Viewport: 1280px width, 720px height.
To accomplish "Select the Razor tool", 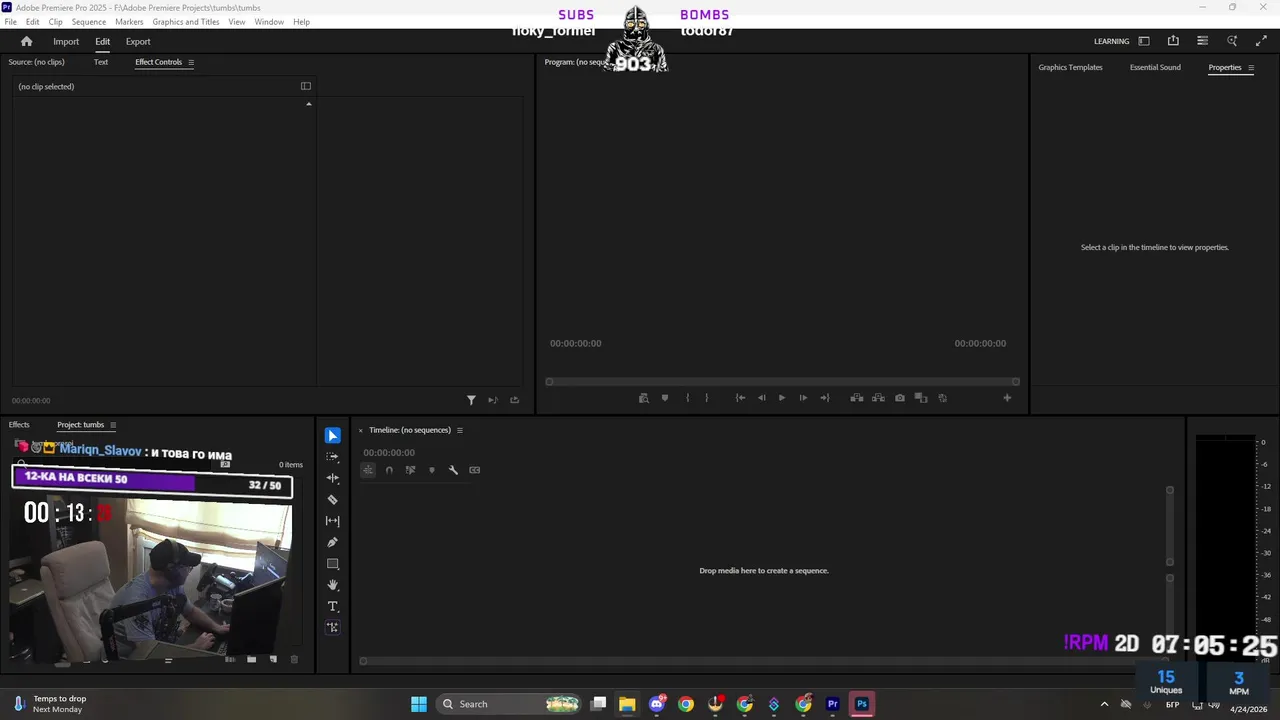I will pos(333,500).
